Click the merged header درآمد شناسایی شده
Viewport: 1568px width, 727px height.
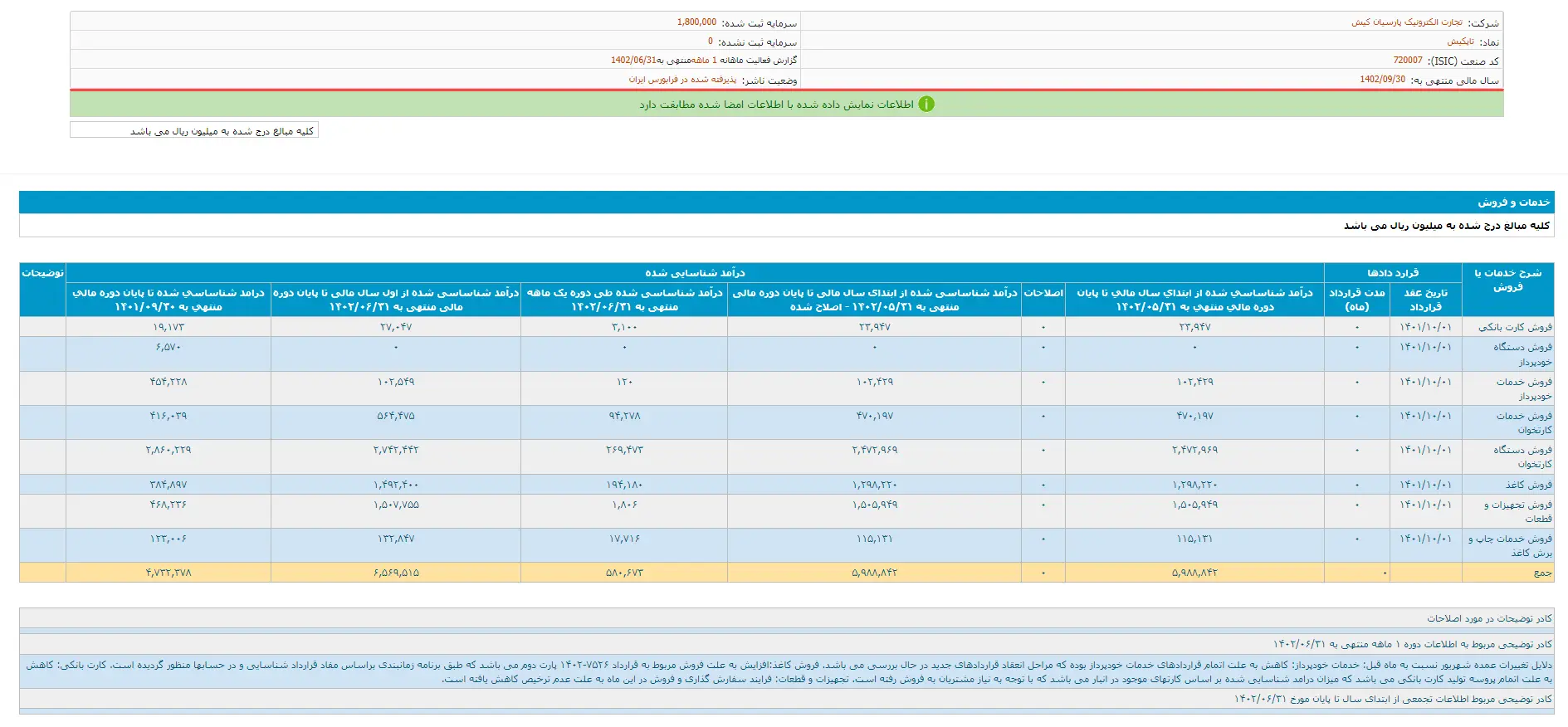pyautogui.click(x=696, y=273)
